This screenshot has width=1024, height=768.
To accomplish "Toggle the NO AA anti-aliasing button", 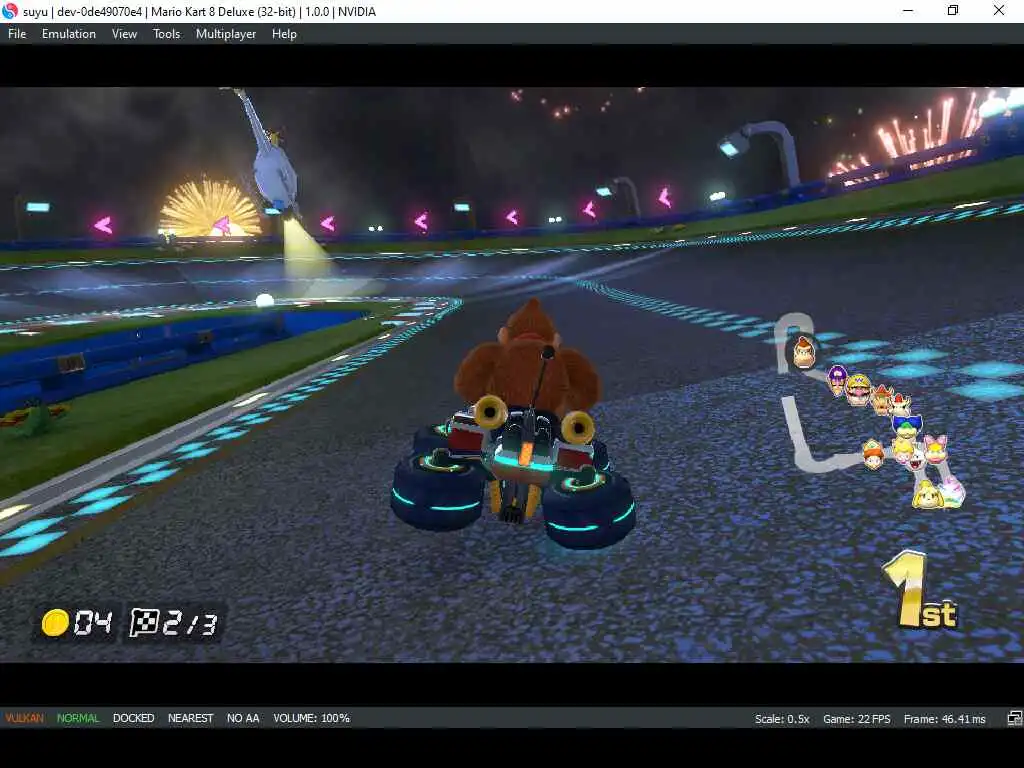I will click(x=243, y=718).
